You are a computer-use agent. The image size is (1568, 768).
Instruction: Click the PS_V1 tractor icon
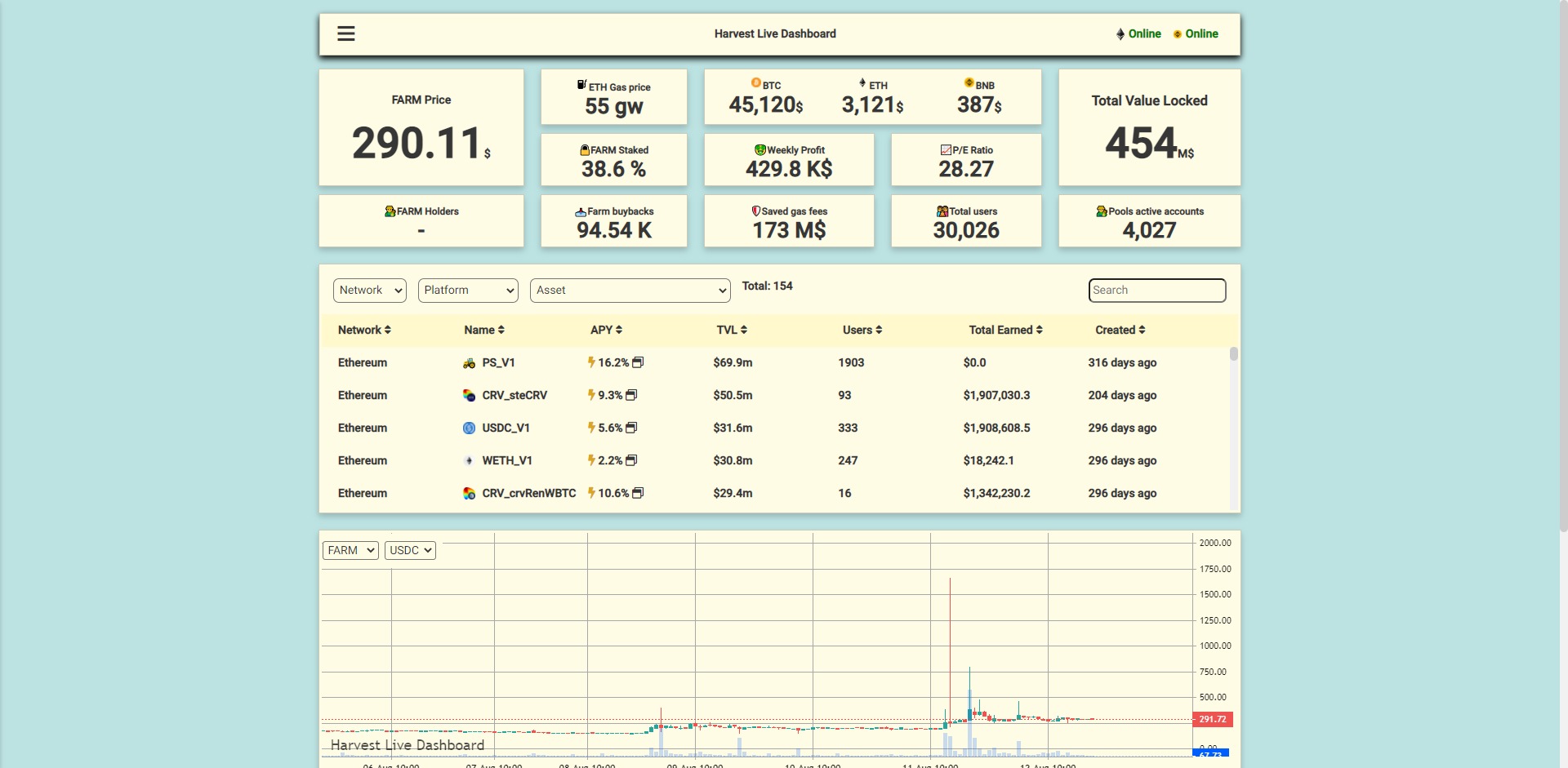(x=469, y=363)
